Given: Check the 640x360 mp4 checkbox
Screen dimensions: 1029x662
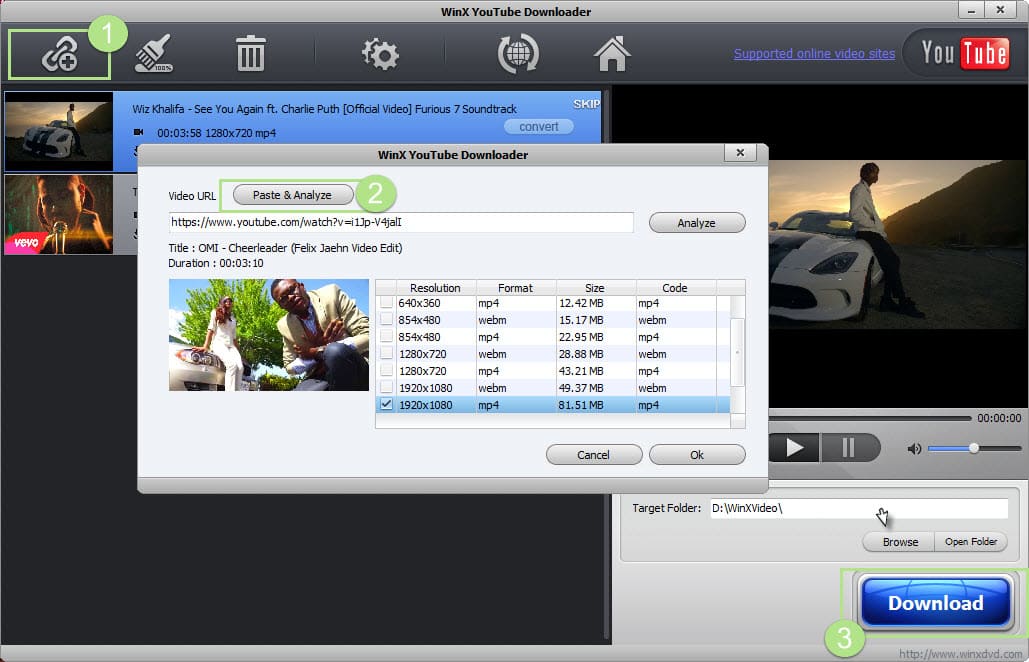Looking at the screenshot, I should pos(387,302).
